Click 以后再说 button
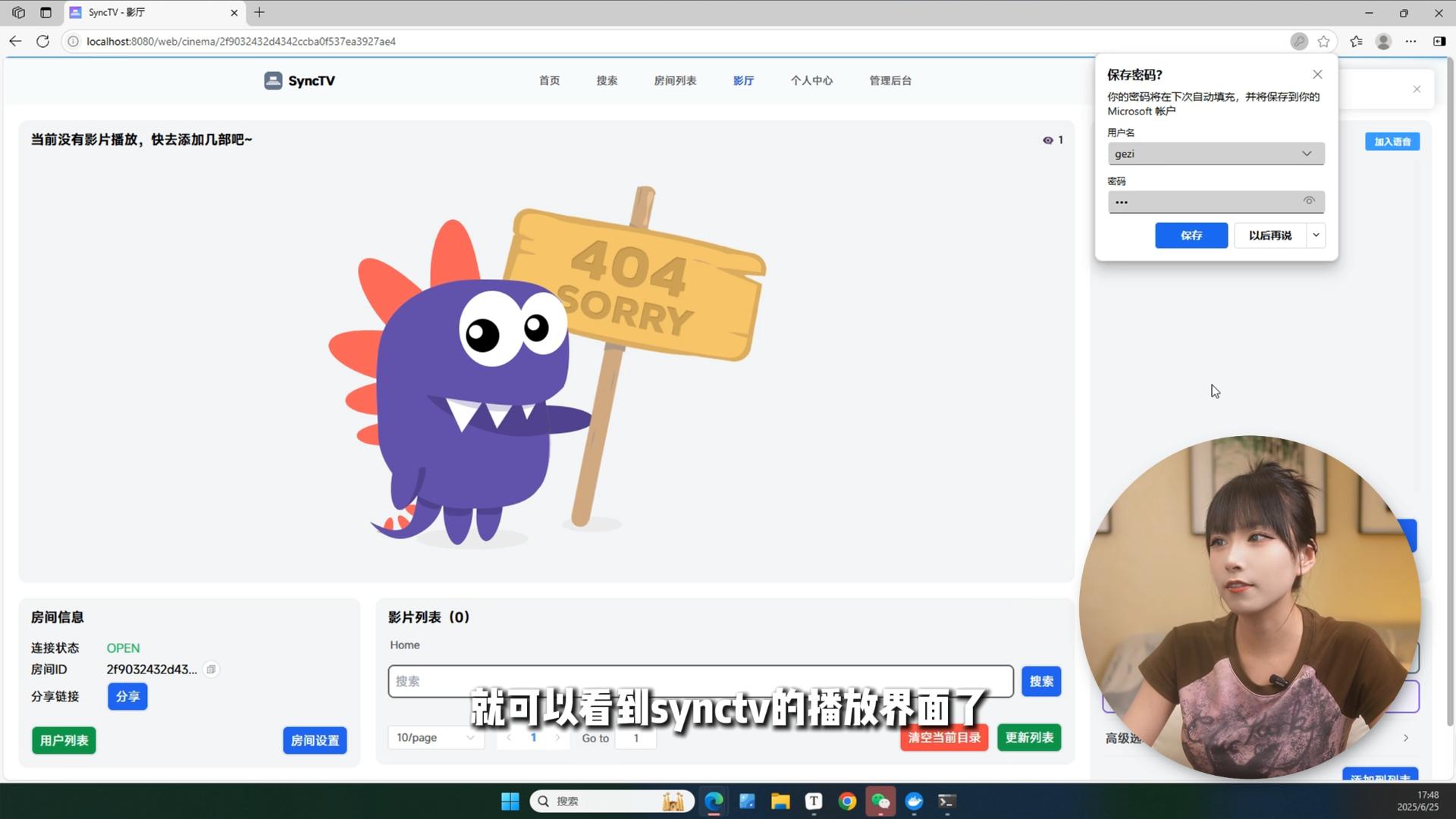 point(1270,235)
